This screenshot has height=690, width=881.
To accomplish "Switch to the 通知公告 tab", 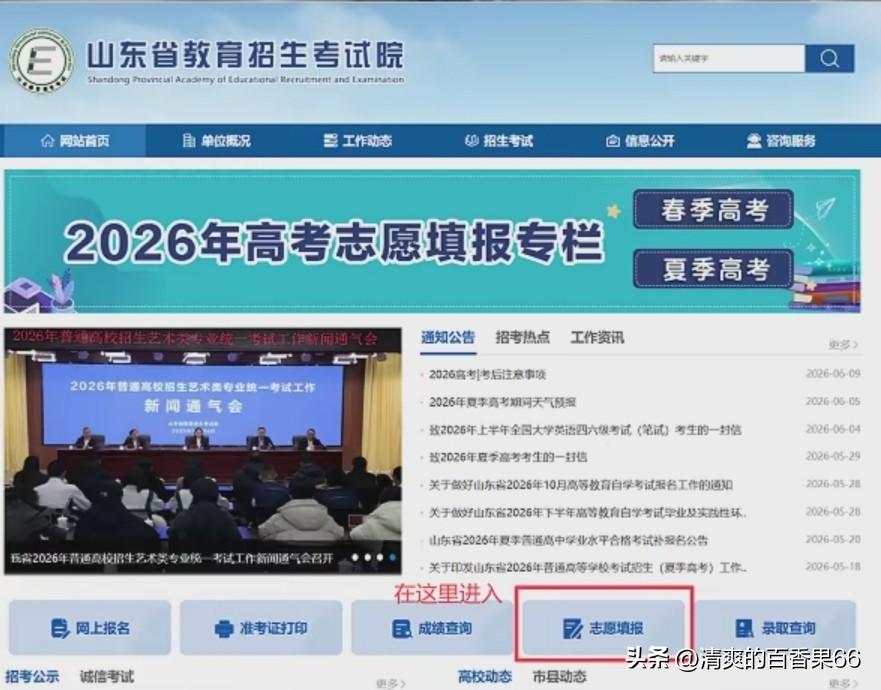I will pyautogui.click(x=448, y=337).
